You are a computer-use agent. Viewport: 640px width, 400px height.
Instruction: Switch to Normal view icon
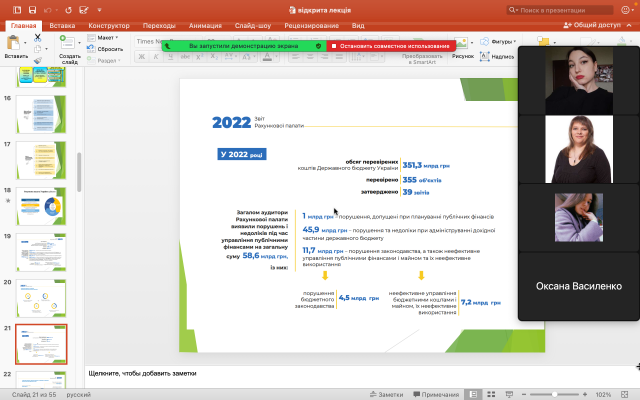[x=473, y=394]
